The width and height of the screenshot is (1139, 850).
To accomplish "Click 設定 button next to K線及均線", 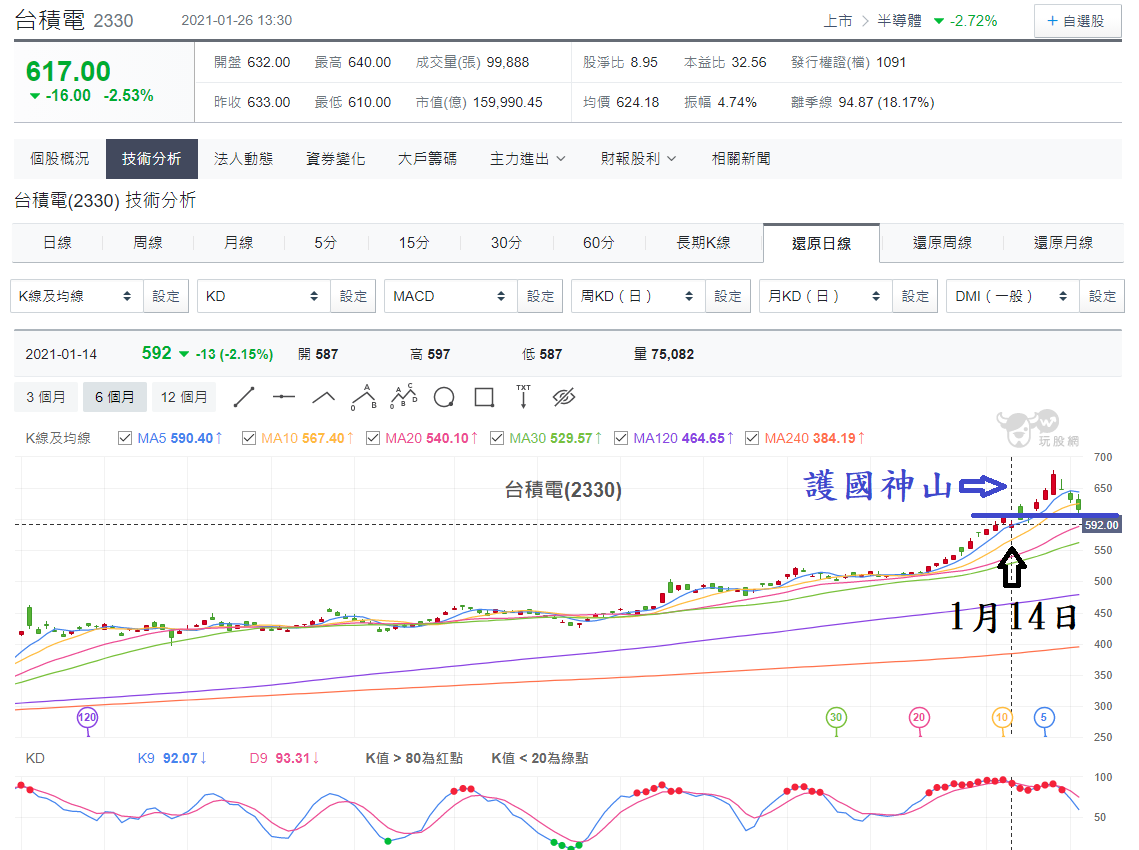I will pyautogui.click(x=166, y=296).
